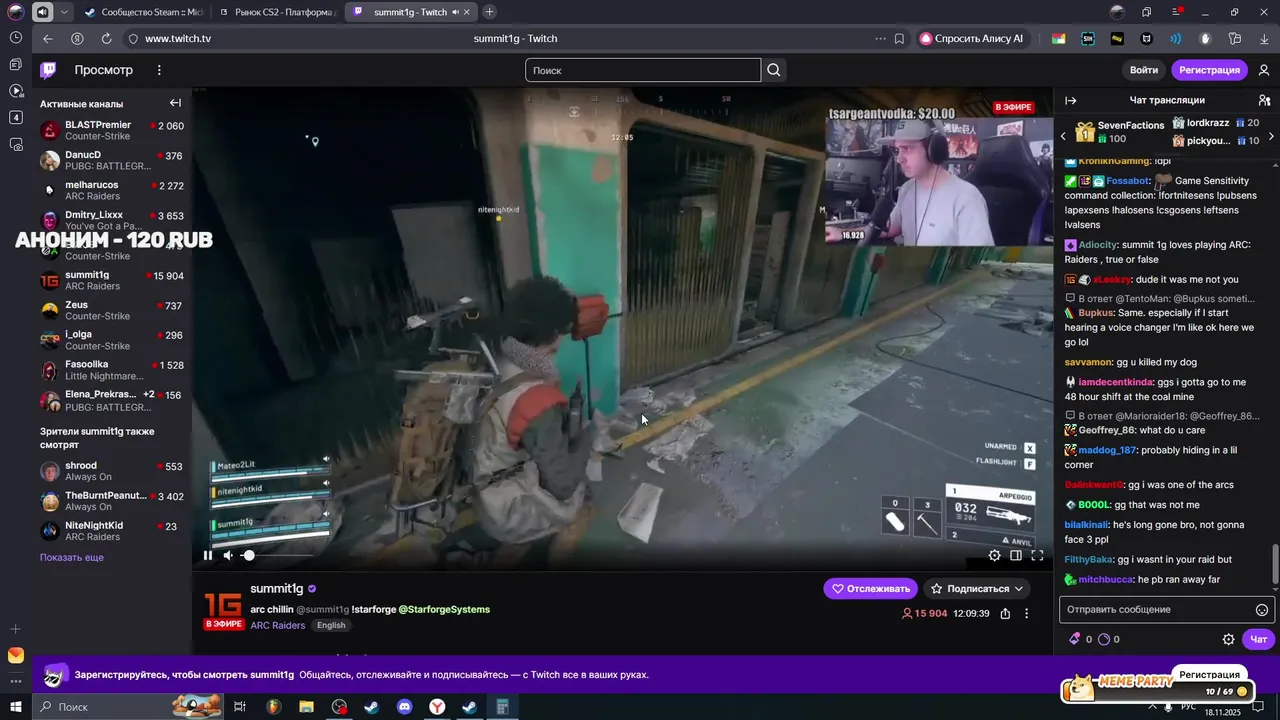
Task: Open a new browser tab with plus
Action: pyautogui.click(x=489, y=12)
